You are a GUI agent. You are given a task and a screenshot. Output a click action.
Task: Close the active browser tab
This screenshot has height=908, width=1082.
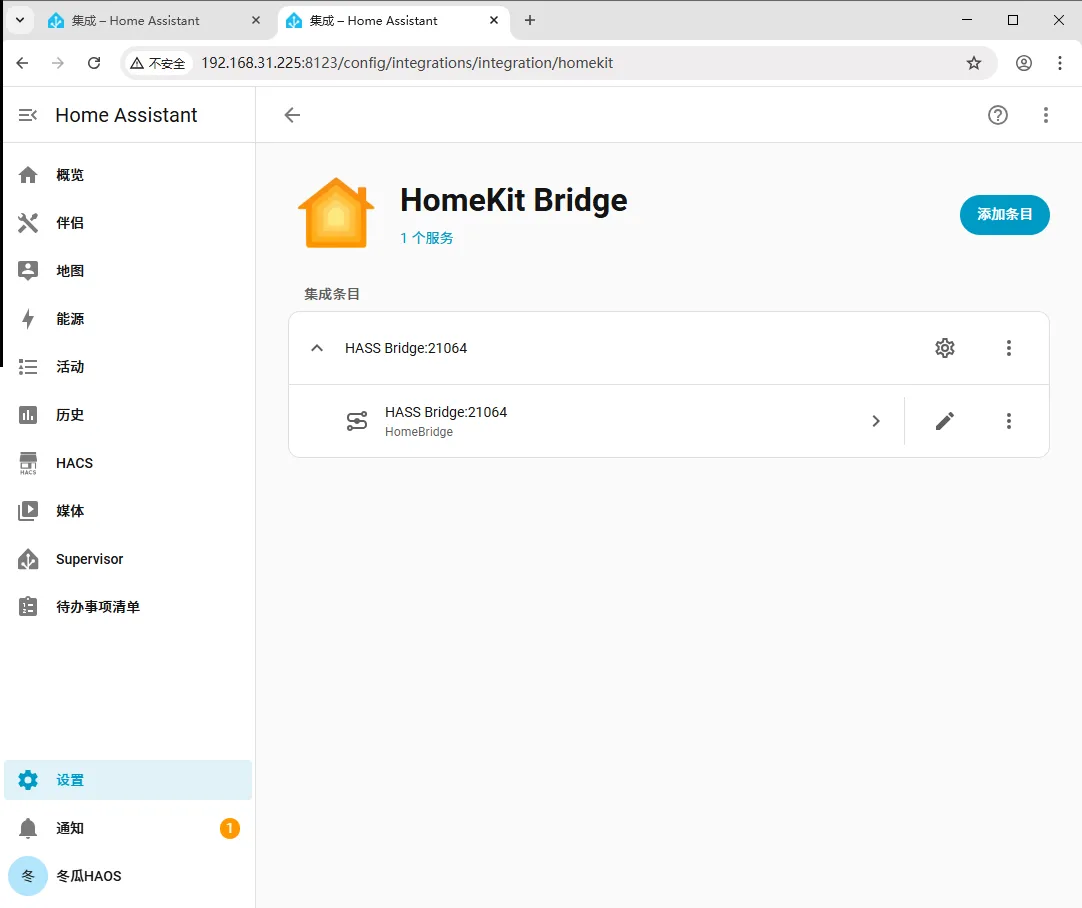[494, 21]
